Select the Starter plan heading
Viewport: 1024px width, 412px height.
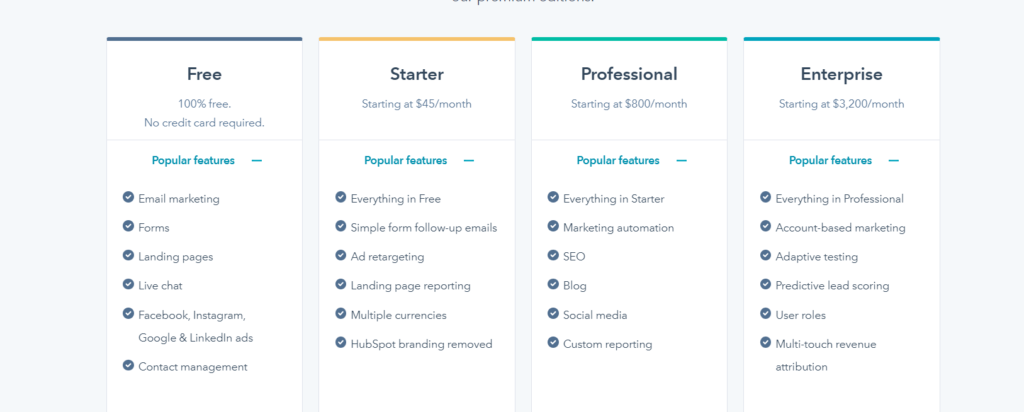click(417, 74)
